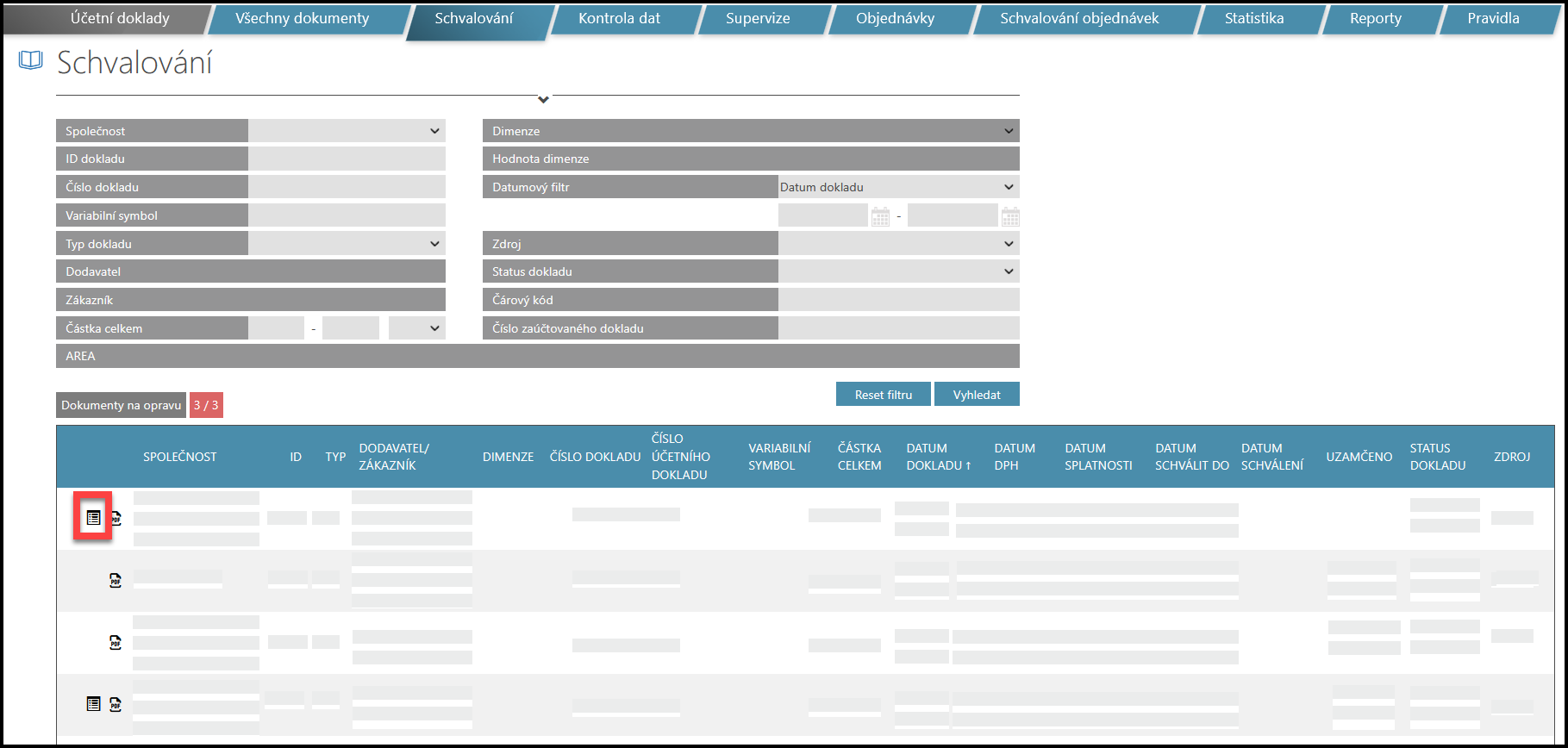Switch to the Kontrola dat tab
The height and width of the screenshot is (748, 1568).
619,18
